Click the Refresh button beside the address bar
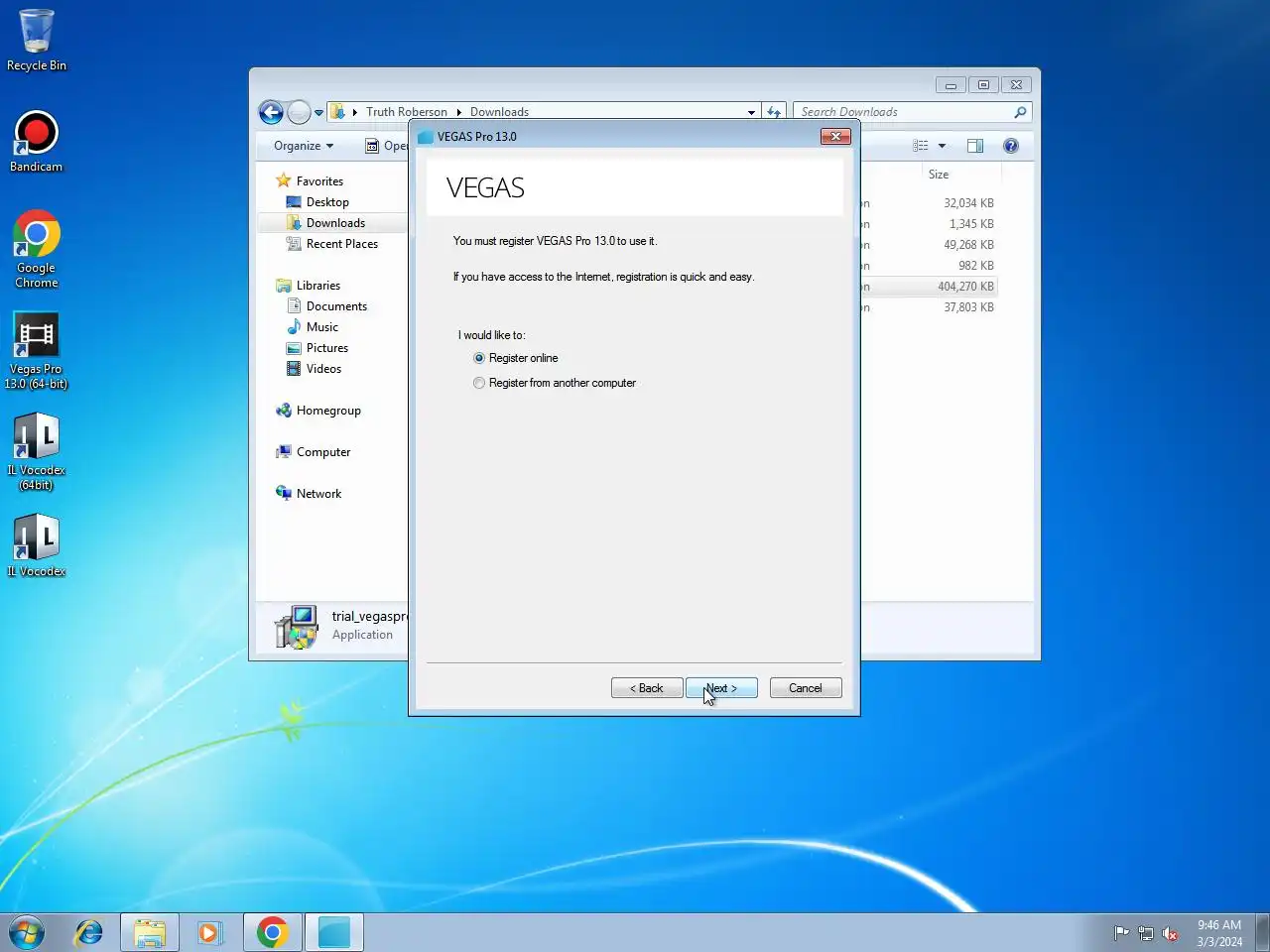Viewport: 1270px width, 952px height. point(774,112)
